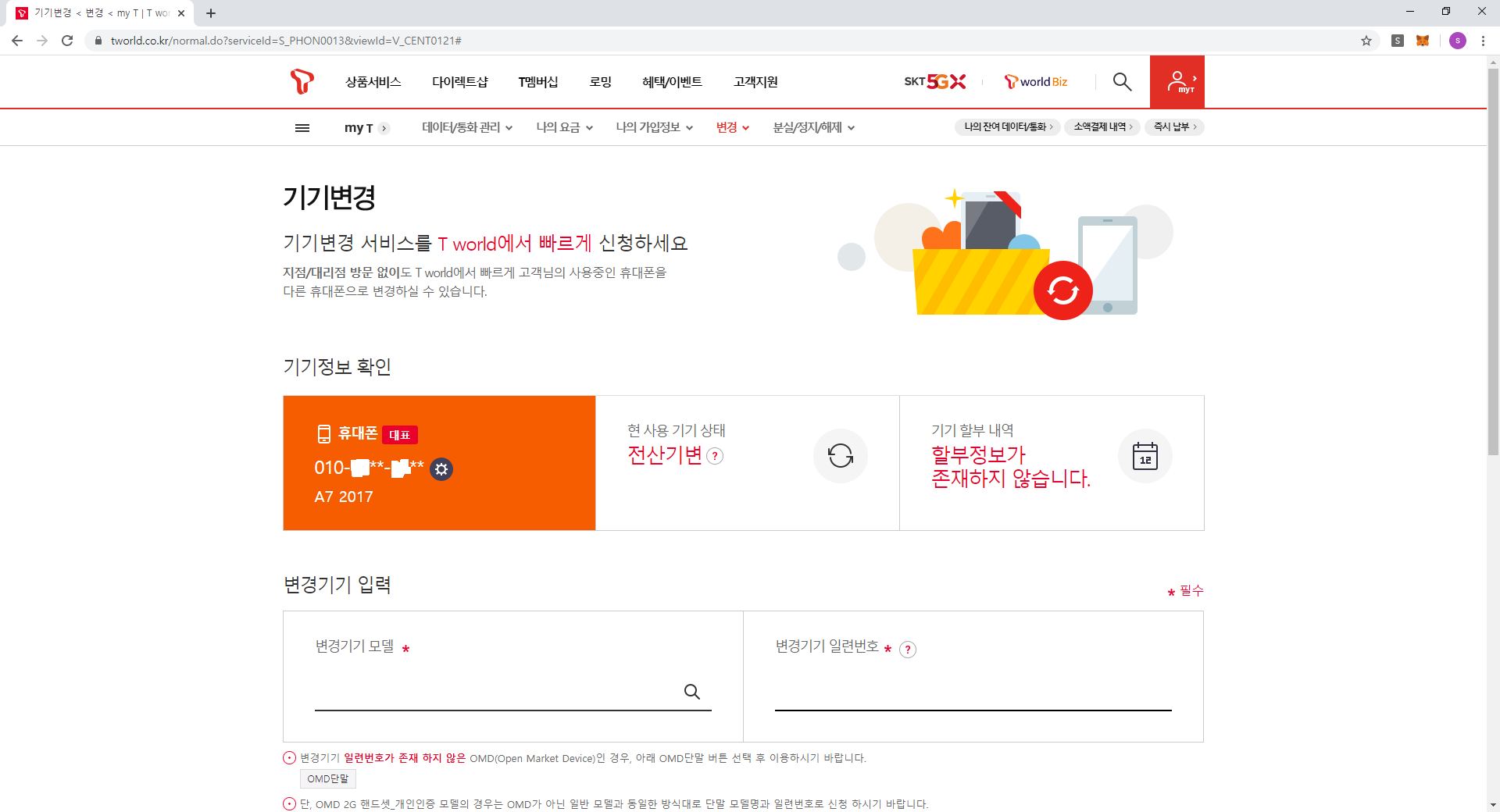The width and height of the screenshot is (1500, 812).
Task: Open the 다이렉트샵 menu
Action: click(459, 82)
